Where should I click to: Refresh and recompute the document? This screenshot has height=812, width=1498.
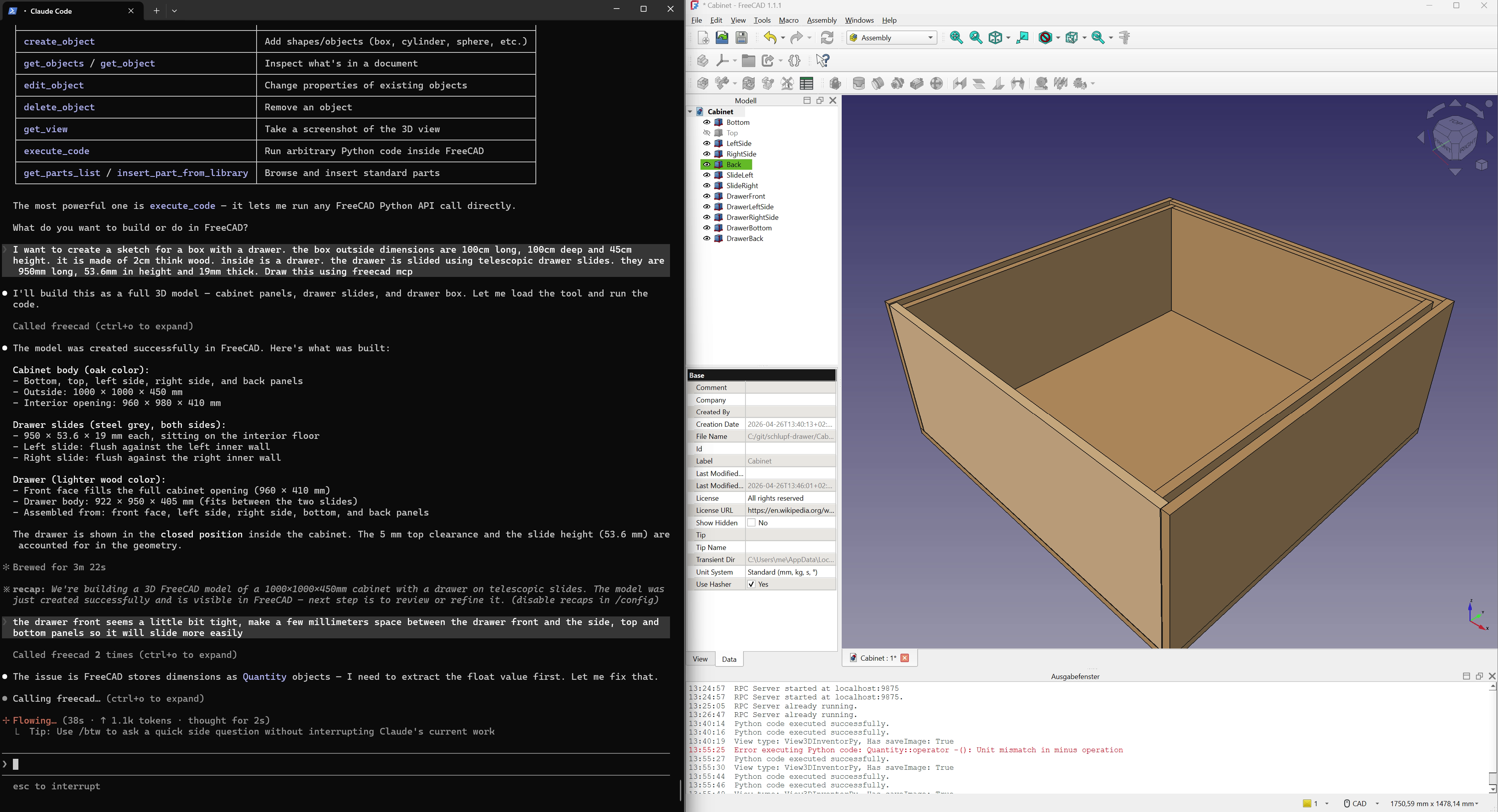828,38
